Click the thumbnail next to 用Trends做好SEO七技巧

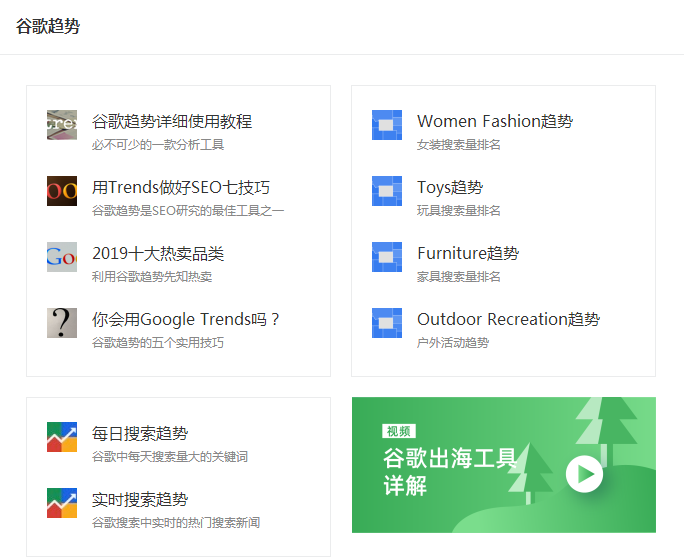click(62, 191)
